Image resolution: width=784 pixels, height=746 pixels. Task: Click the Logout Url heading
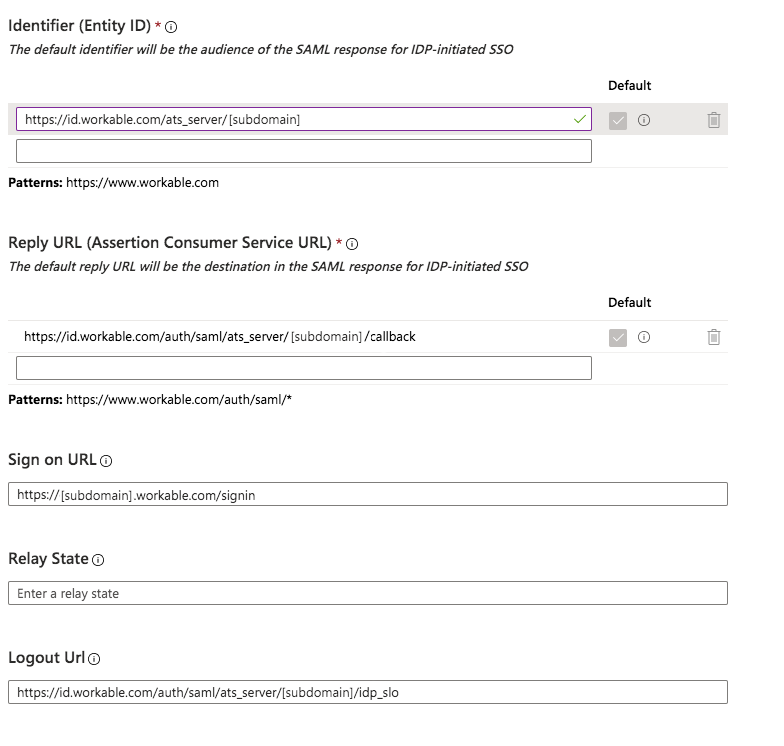tap(46, 658)
